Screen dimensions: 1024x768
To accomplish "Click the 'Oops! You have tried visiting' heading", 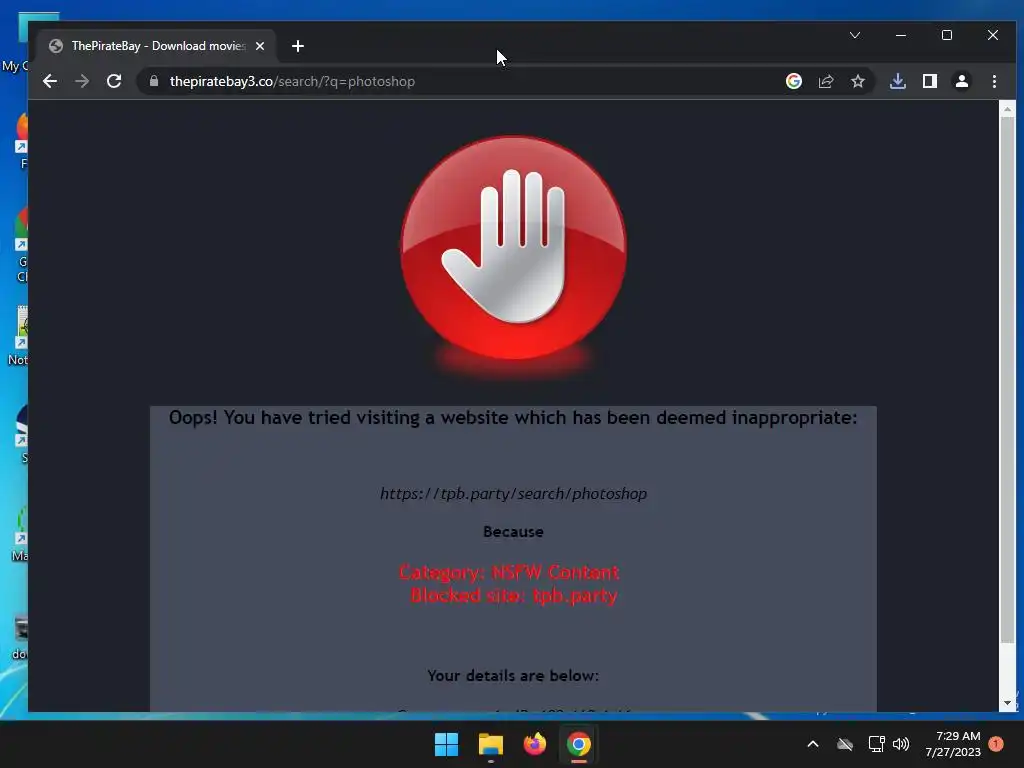I will pyautogui.click(x=513, y=417).
